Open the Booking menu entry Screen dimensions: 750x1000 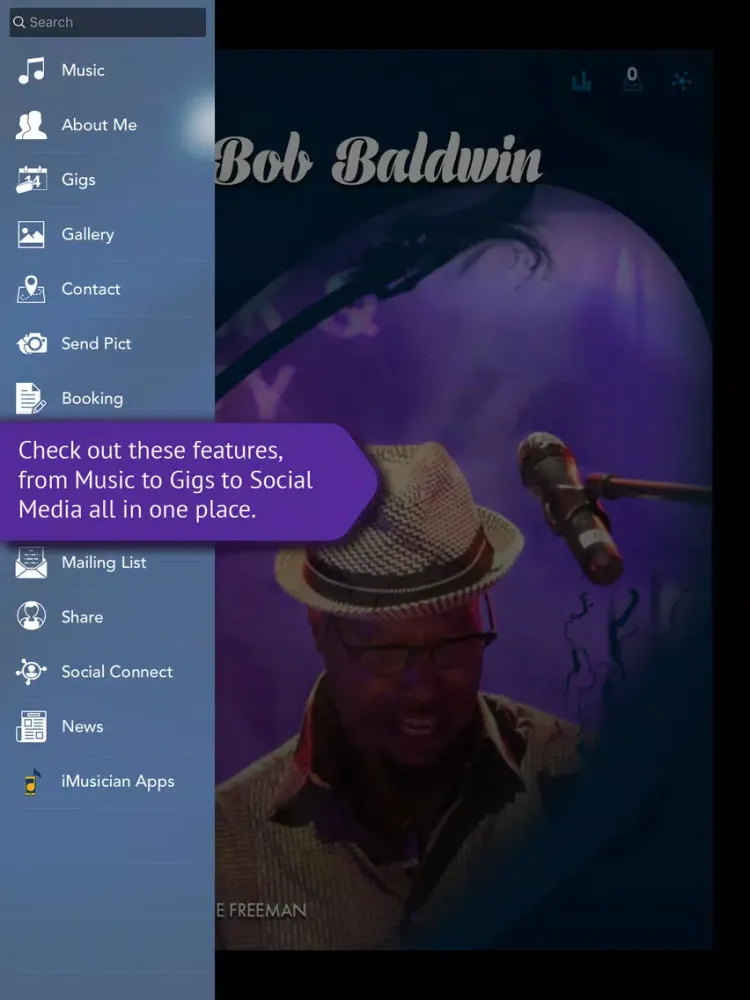click(107, 399)
